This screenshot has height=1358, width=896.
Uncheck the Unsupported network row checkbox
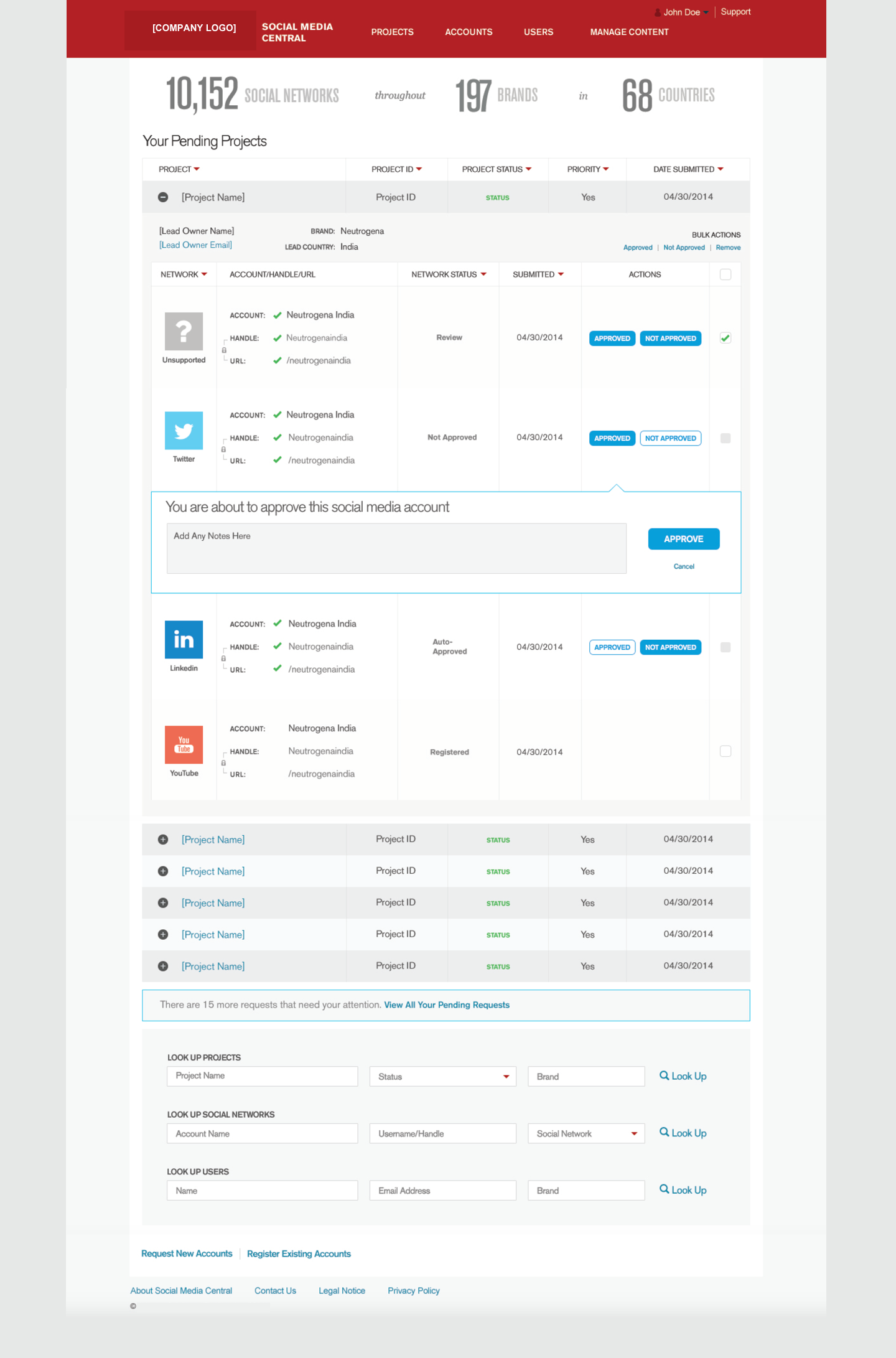[726, 338]
